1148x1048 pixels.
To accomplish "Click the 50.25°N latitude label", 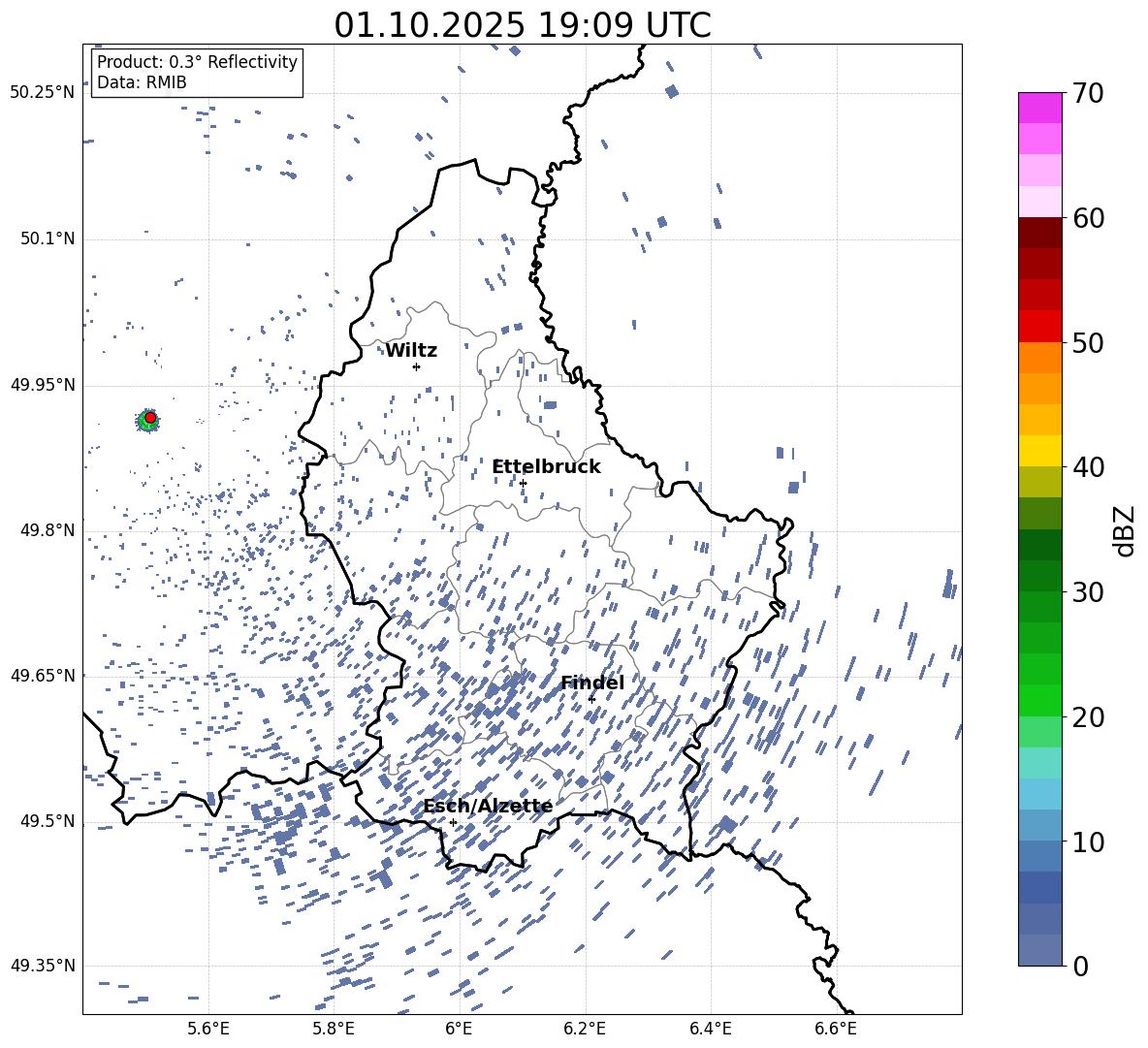I will (43, 93).
